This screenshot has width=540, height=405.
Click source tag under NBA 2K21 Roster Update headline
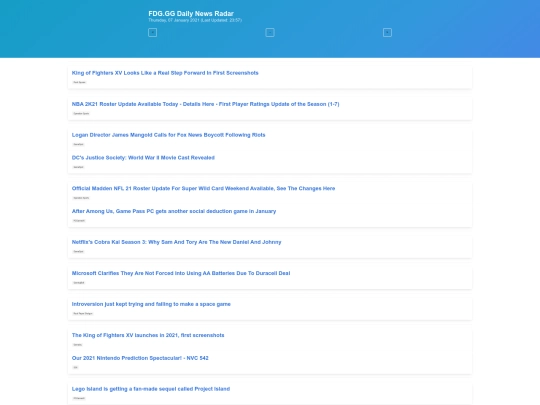click(81, 113)
